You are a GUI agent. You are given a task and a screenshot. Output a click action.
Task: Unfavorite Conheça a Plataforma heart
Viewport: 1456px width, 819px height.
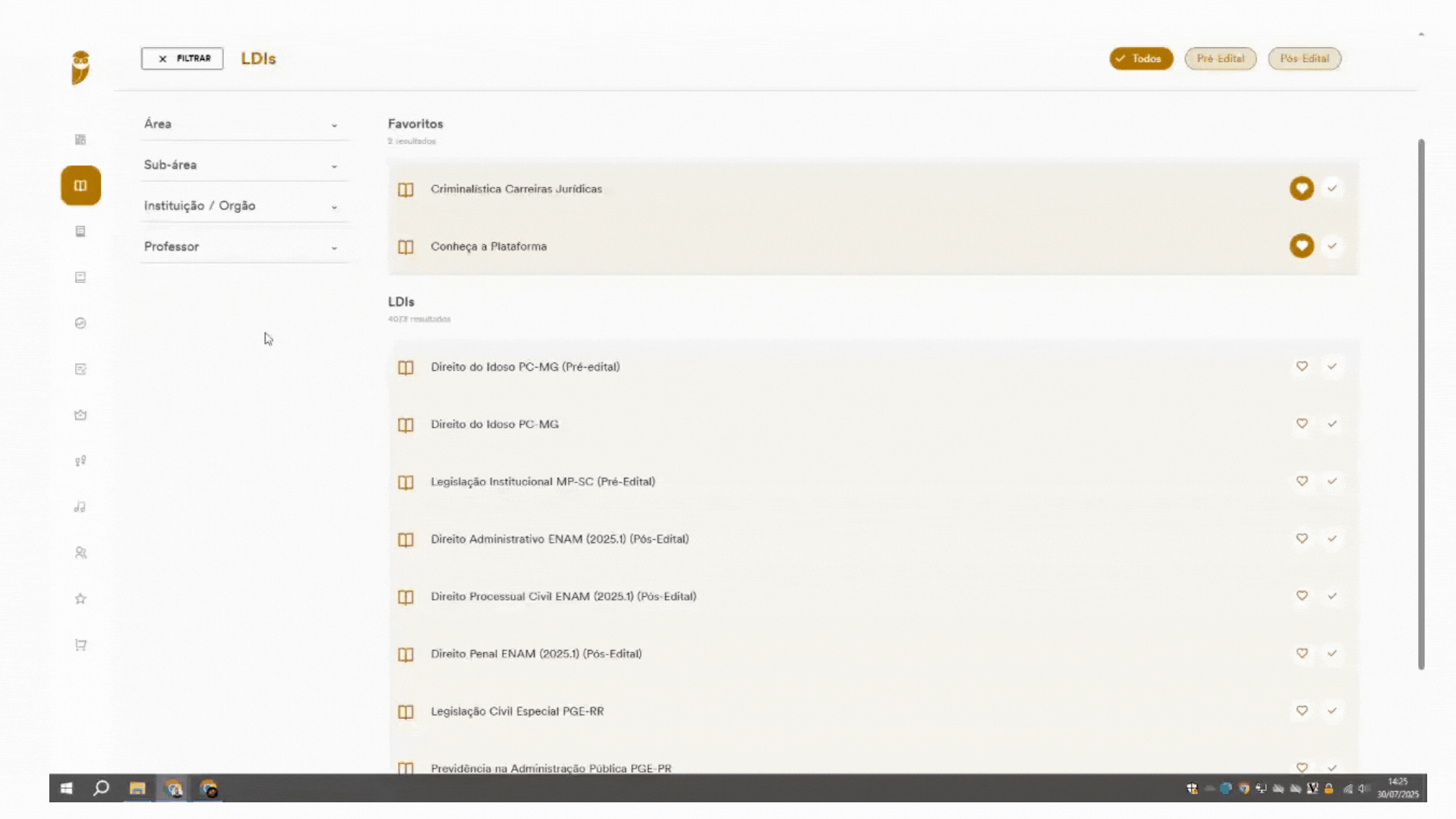coord(1302,246)
